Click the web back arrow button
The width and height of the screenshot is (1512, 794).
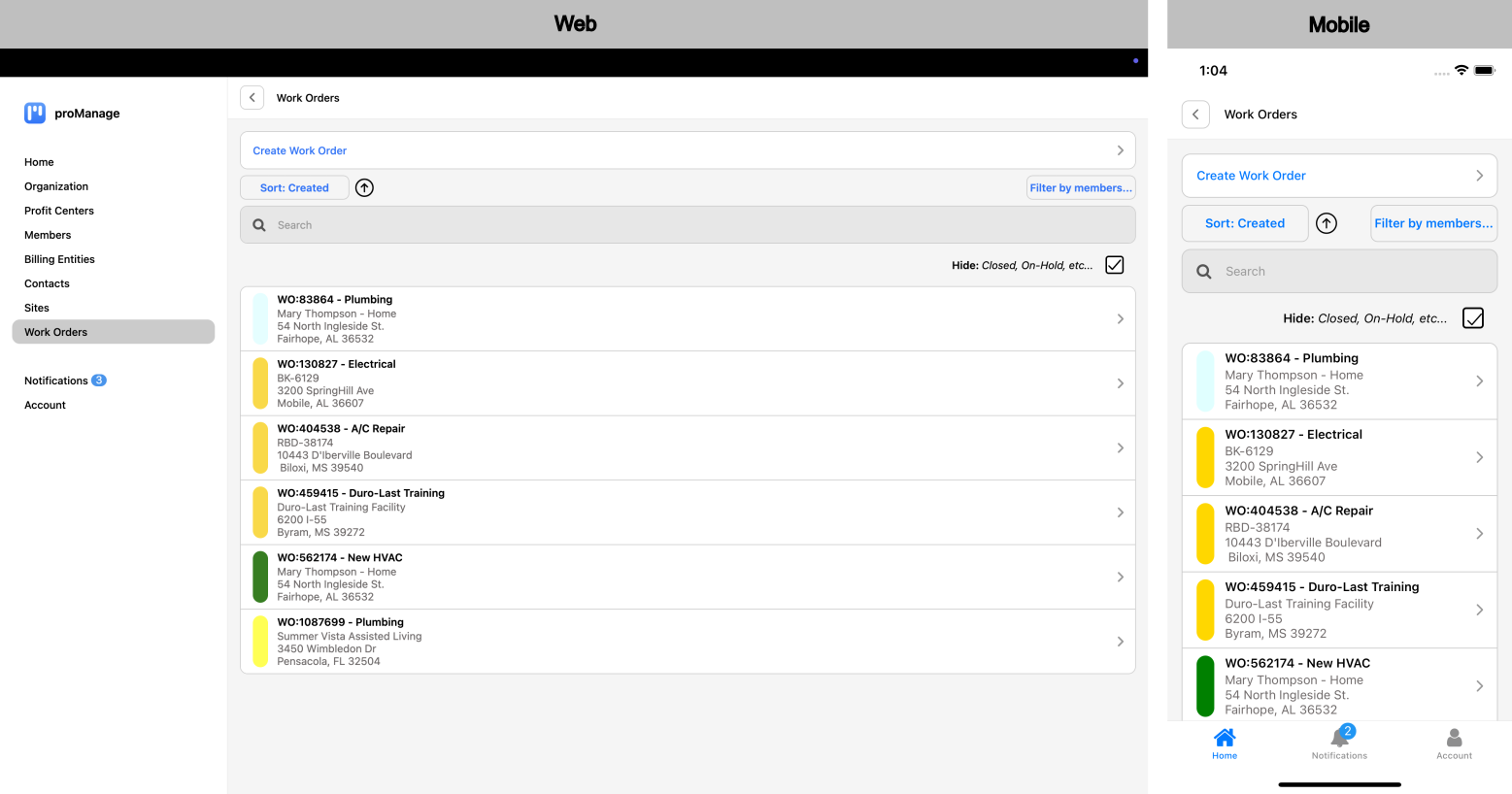[252, 98]
